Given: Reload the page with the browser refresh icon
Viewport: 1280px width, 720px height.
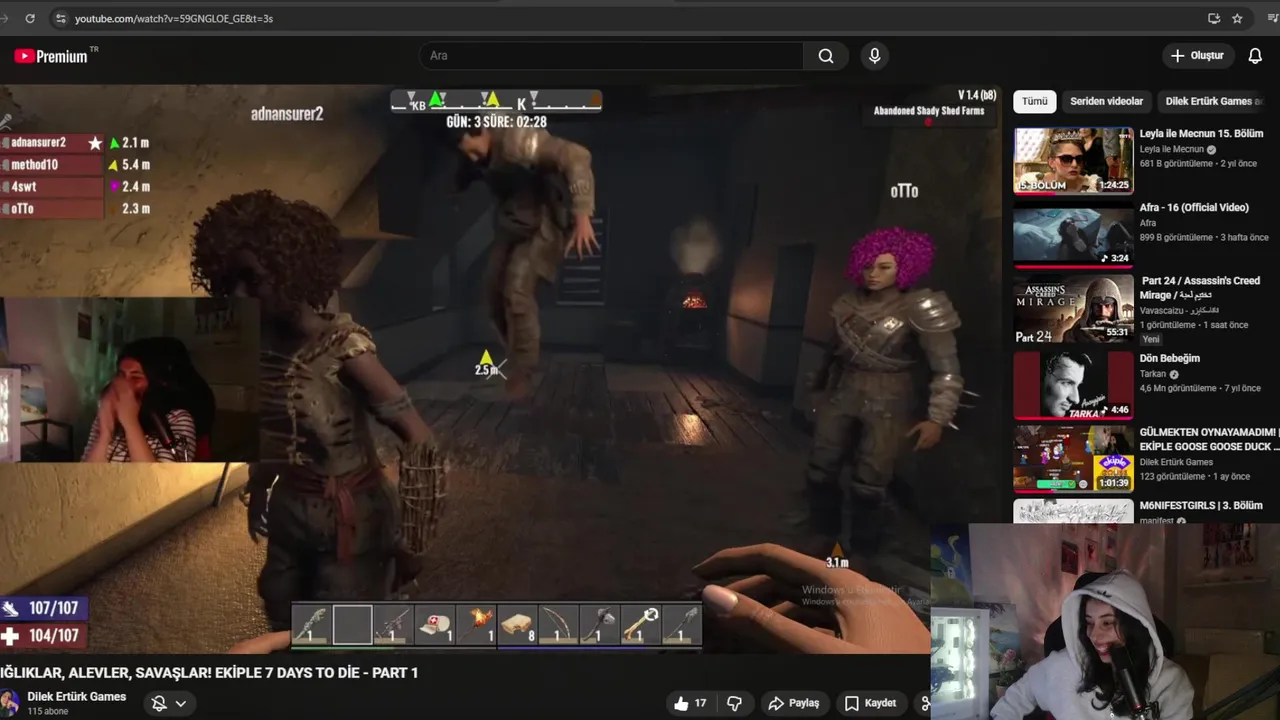Looking at the screenshot, I should (x=30, y=18).
